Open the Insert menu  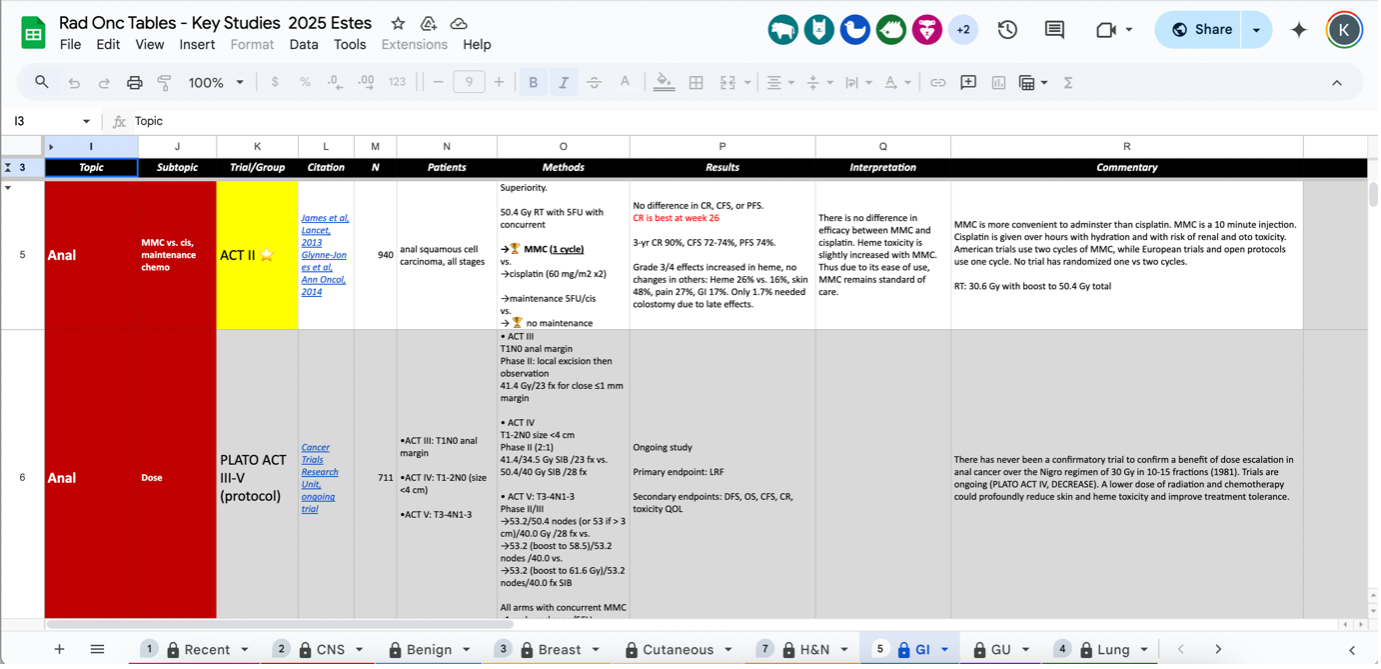tap(197, 44)
